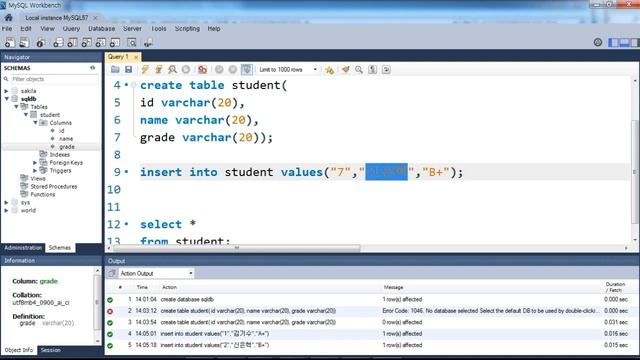
Task: Select the Object Info tab
Action: [x=19, y=350]
